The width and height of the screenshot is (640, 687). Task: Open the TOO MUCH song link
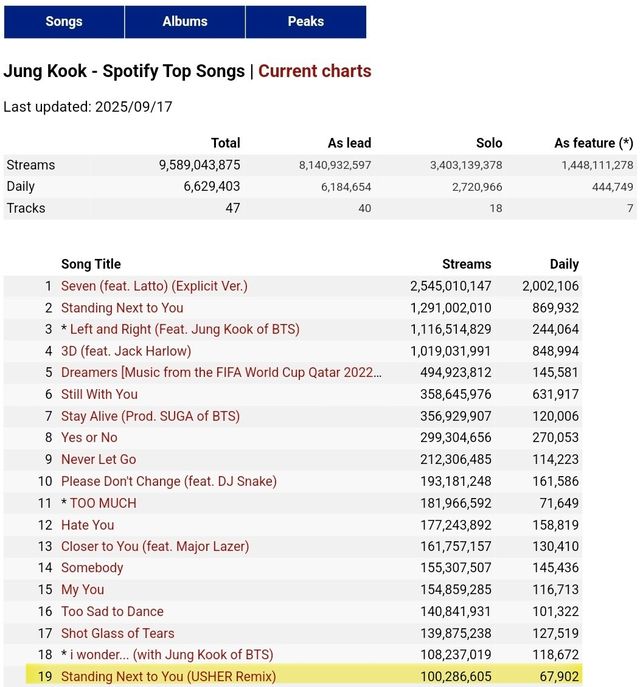tap(104, 503)
